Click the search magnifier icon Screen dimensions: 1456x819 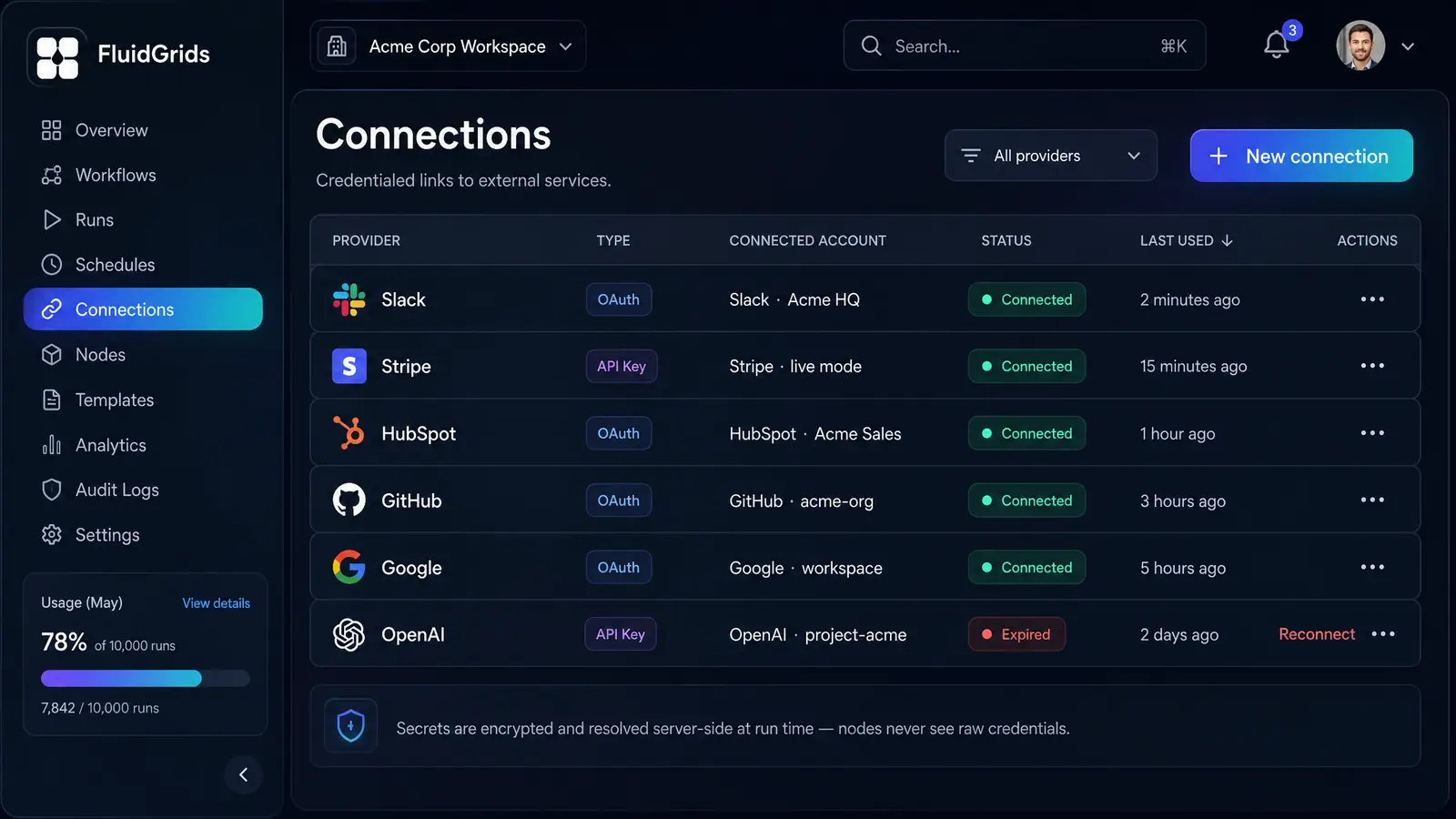(871, 45)
